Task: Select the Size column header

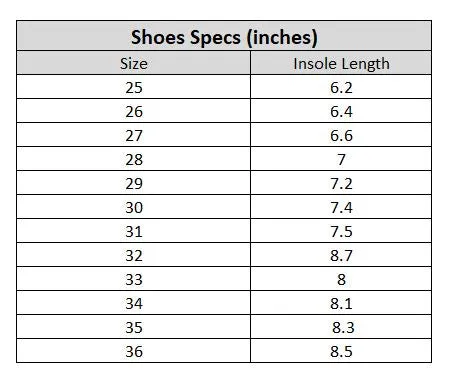Action: point(134,63)
